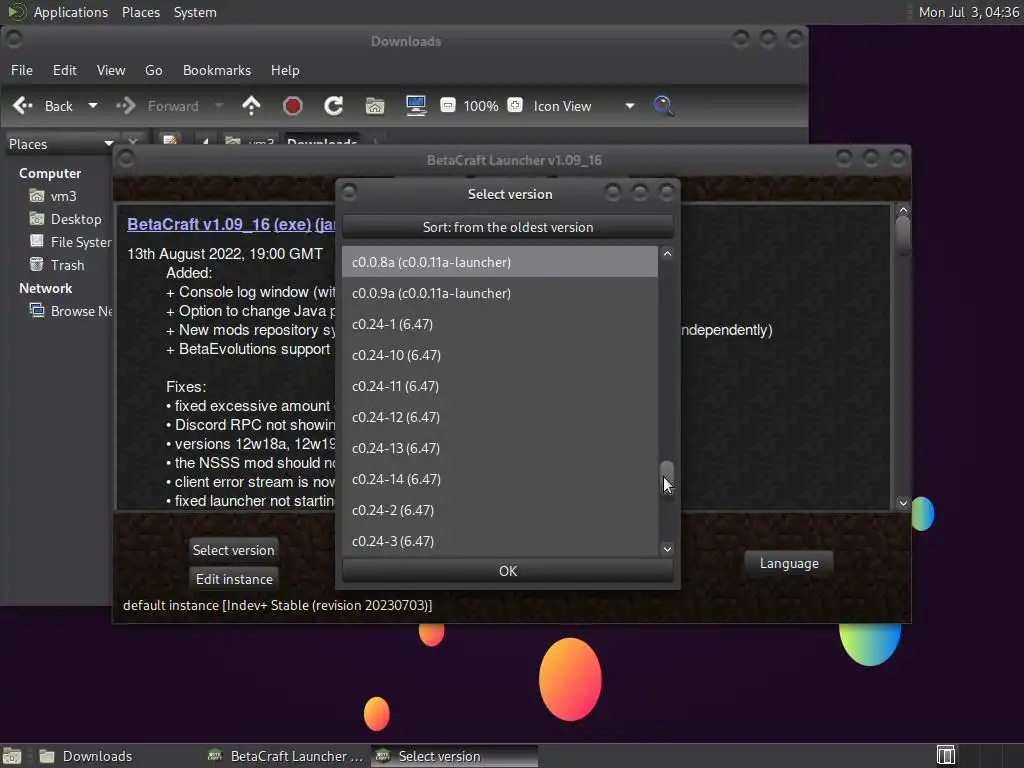Click the changelog scroll up arrow

coord(903,210)
